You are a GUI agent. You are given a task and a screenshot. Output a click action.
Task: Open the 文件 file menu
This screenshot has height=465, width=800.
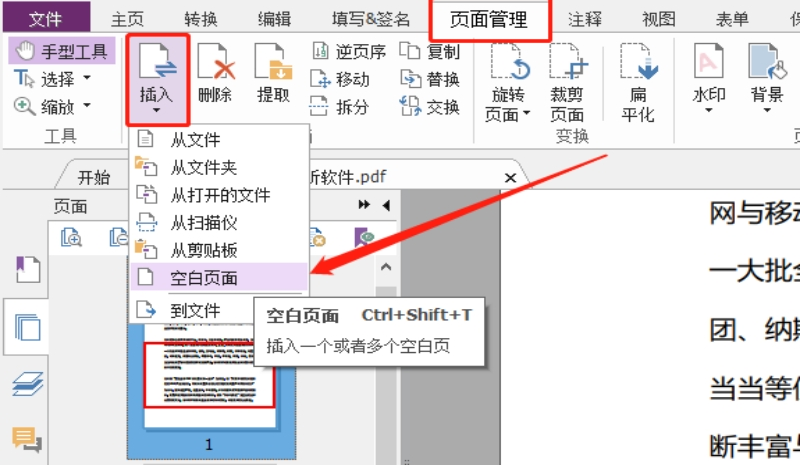tap(46, 18)
